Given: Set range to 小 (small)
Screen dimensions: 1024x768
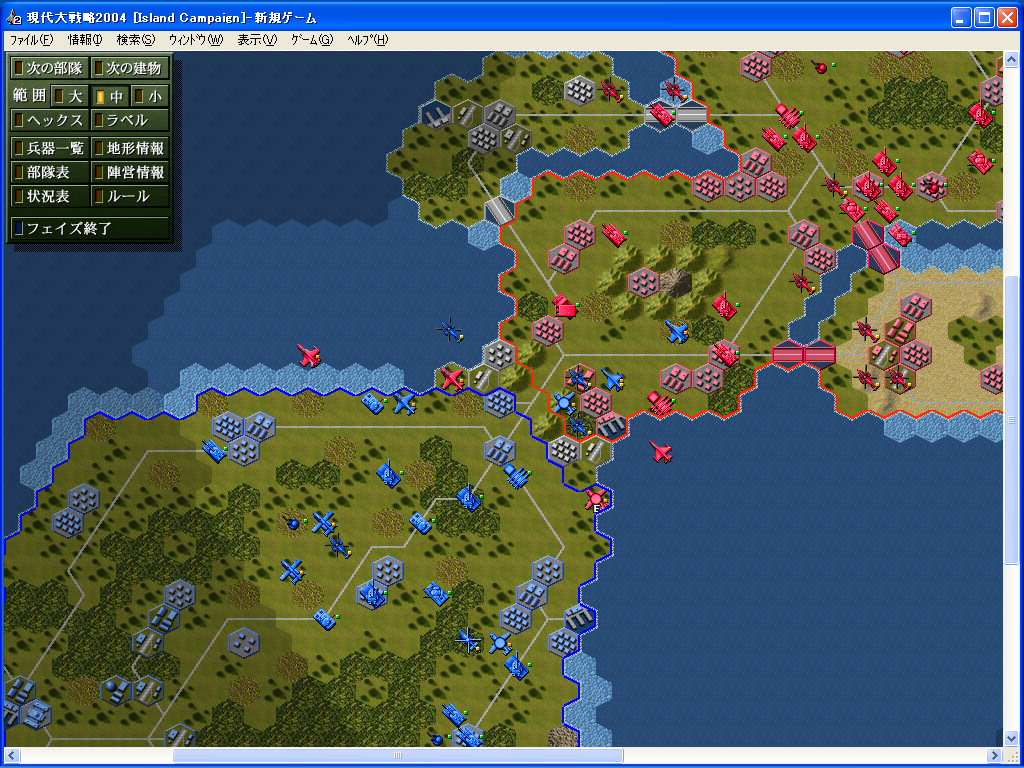Looking at the screenshot, I should 150,96.
